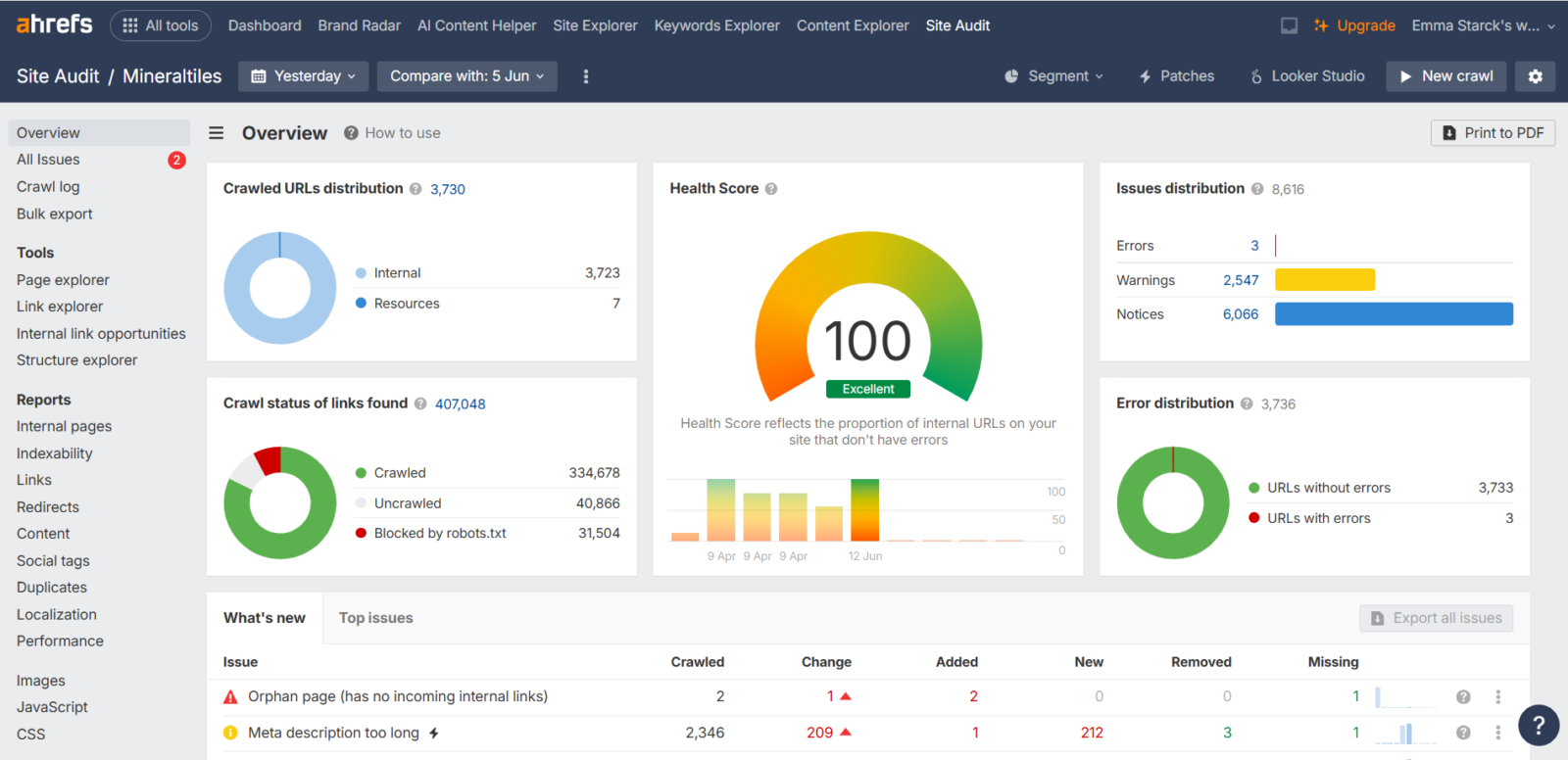Click the Warnings count 2,547
This screenshot has width=1568, height=760.
tap(1241, 280)
